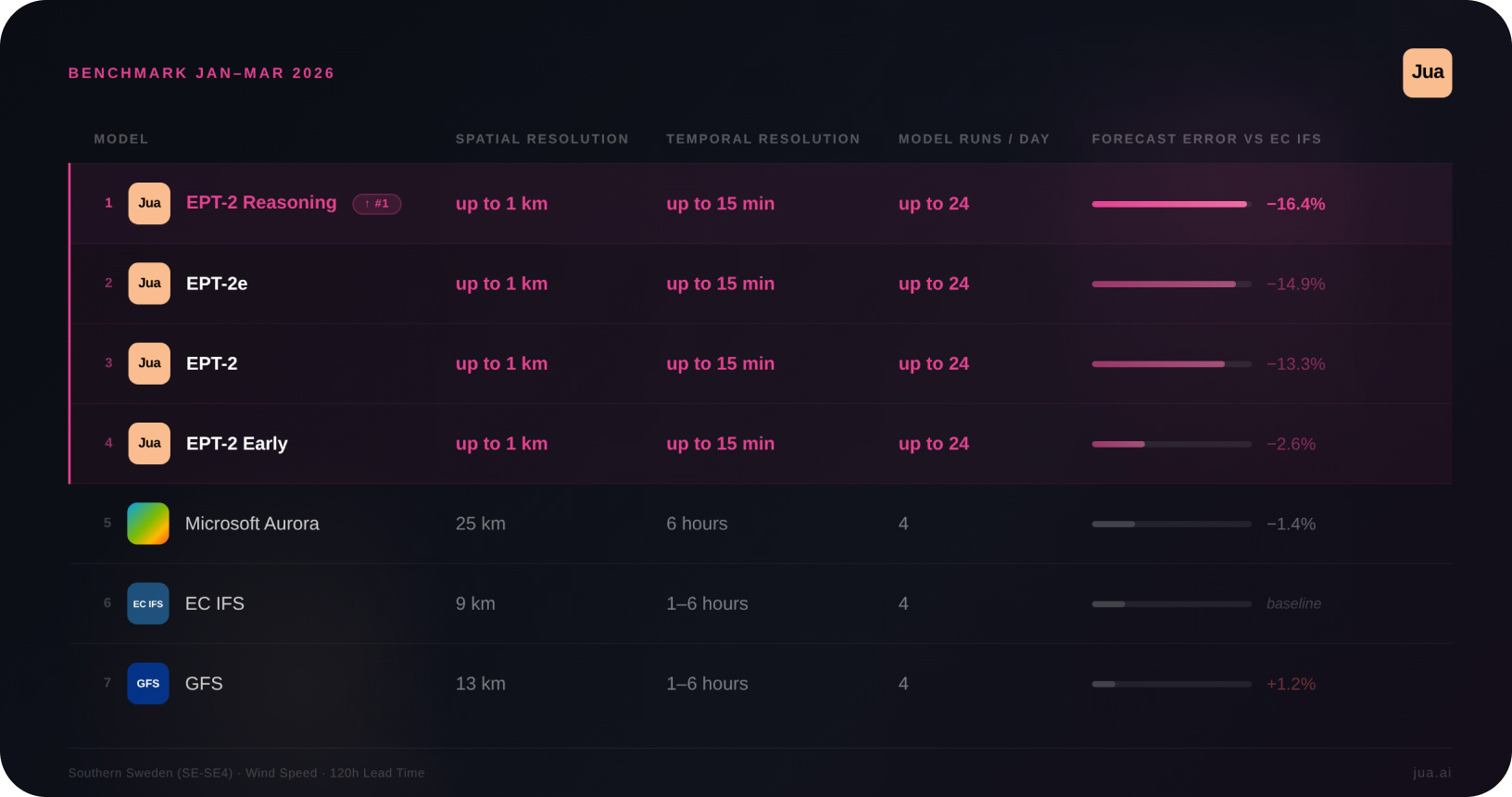Click the Jua logo in top-right corner
This screenshot has width=1512, height=797.
pos(1427,73)
